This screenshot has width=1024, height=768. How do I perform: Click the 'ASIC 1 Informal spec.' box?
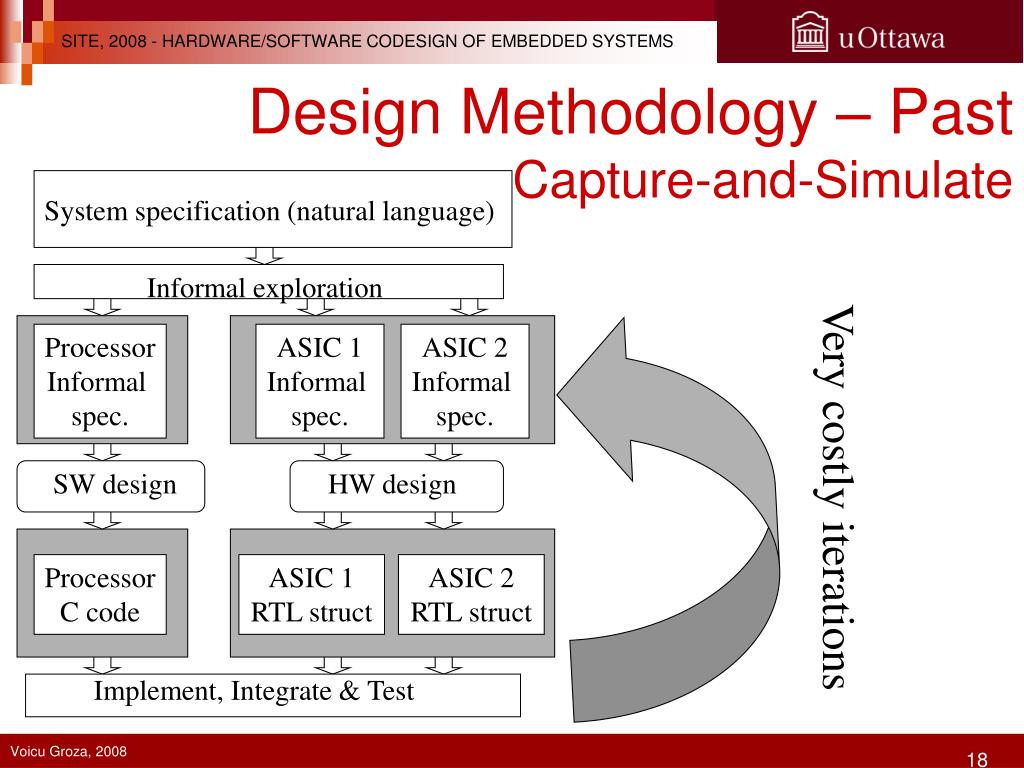(x=319, y=381)
